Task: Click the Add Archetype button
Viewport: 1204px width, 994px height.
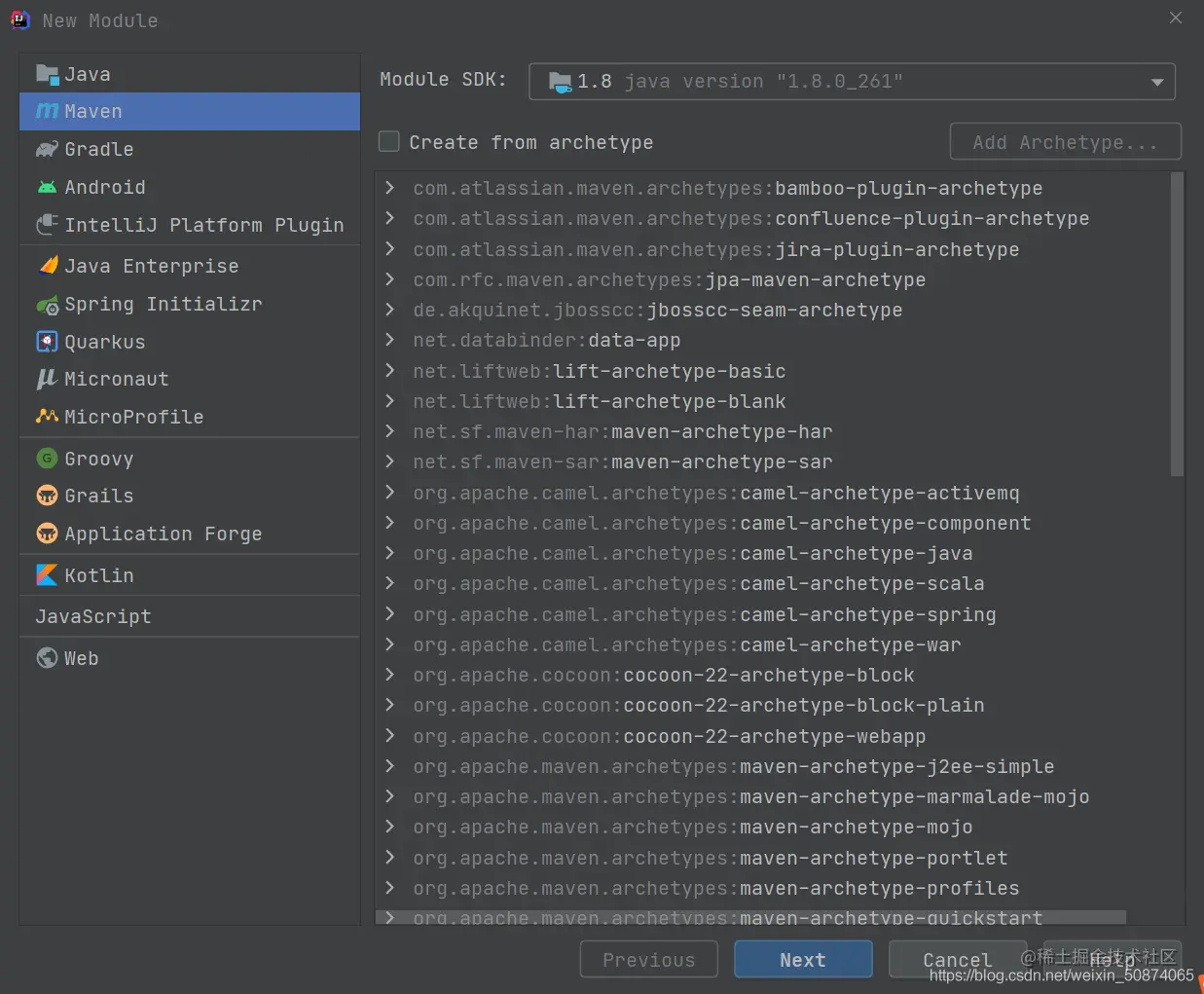Action: [1065, 142]
